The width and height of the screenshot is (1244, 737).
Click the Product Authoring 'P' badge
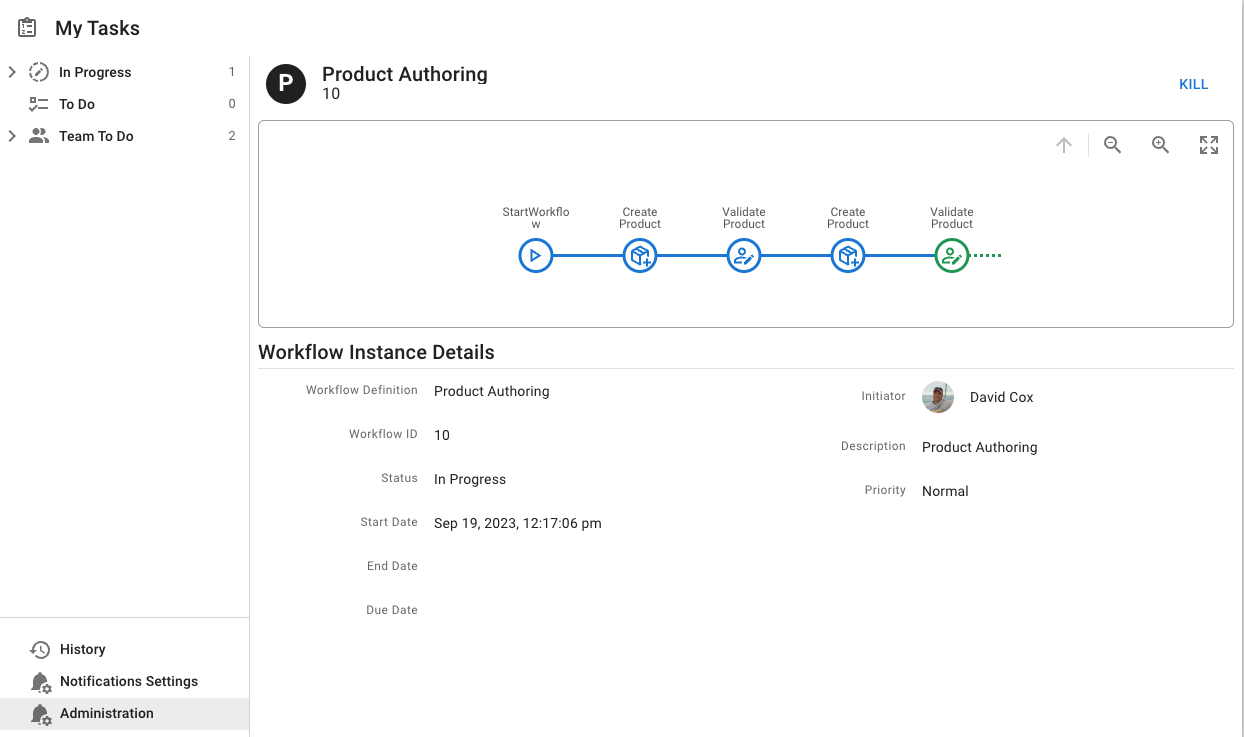click(285, 84)
